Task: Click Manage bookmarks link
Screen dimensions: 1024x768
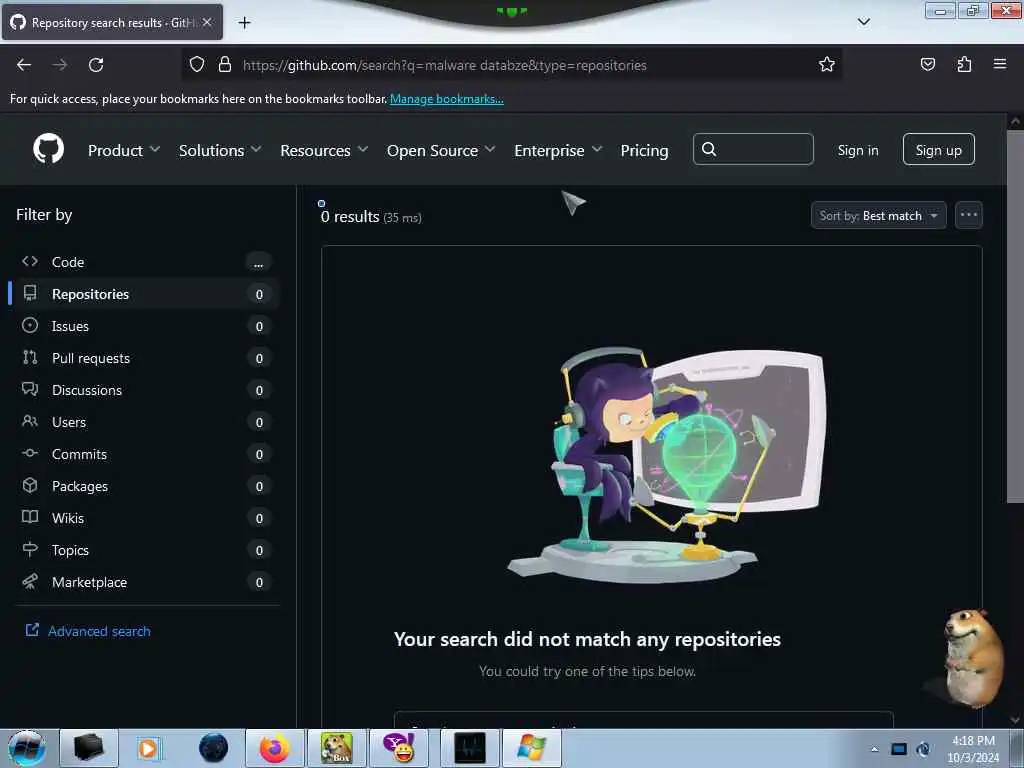Action: tap(447, 99)
